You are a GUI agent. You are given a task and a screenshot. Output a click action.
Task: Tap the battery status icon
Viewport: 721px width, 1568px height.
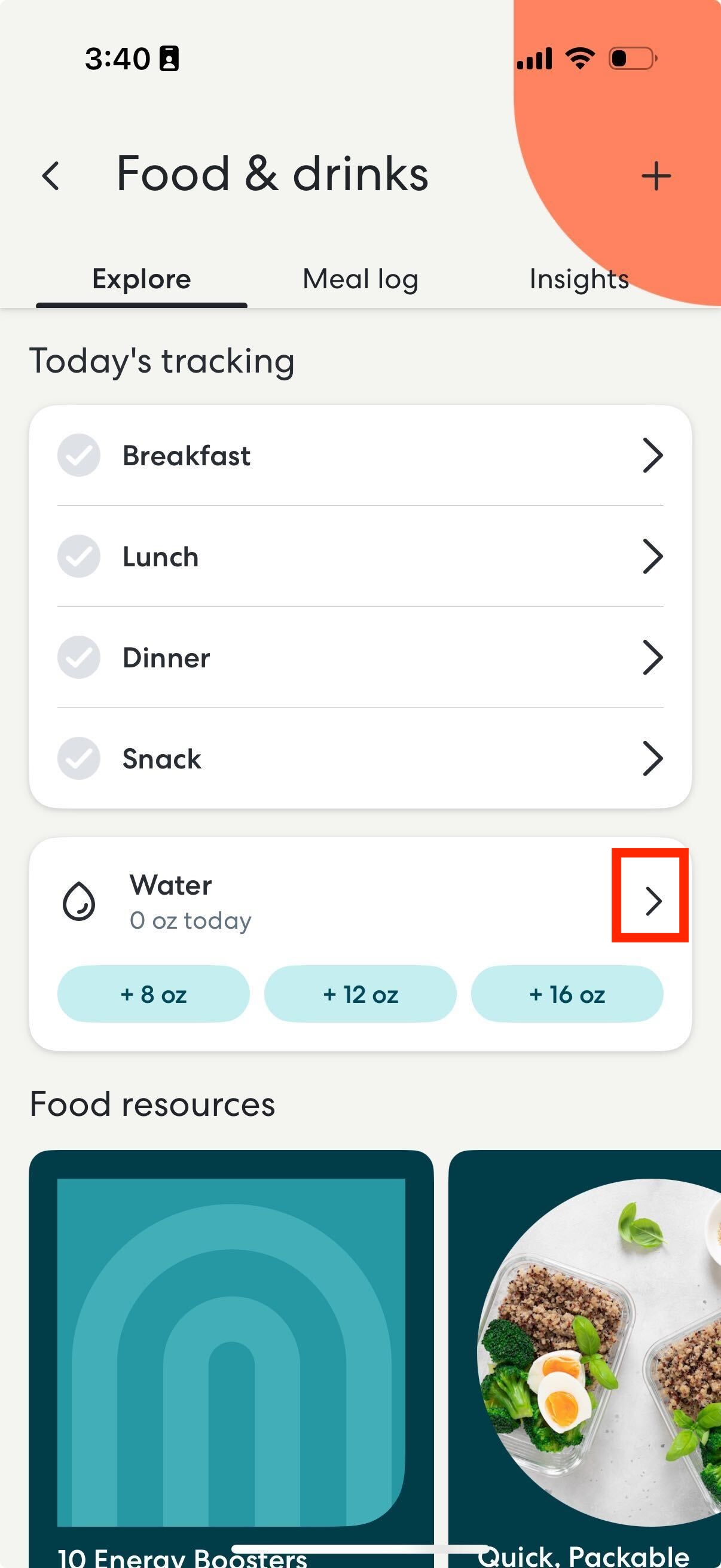point(633,59)
